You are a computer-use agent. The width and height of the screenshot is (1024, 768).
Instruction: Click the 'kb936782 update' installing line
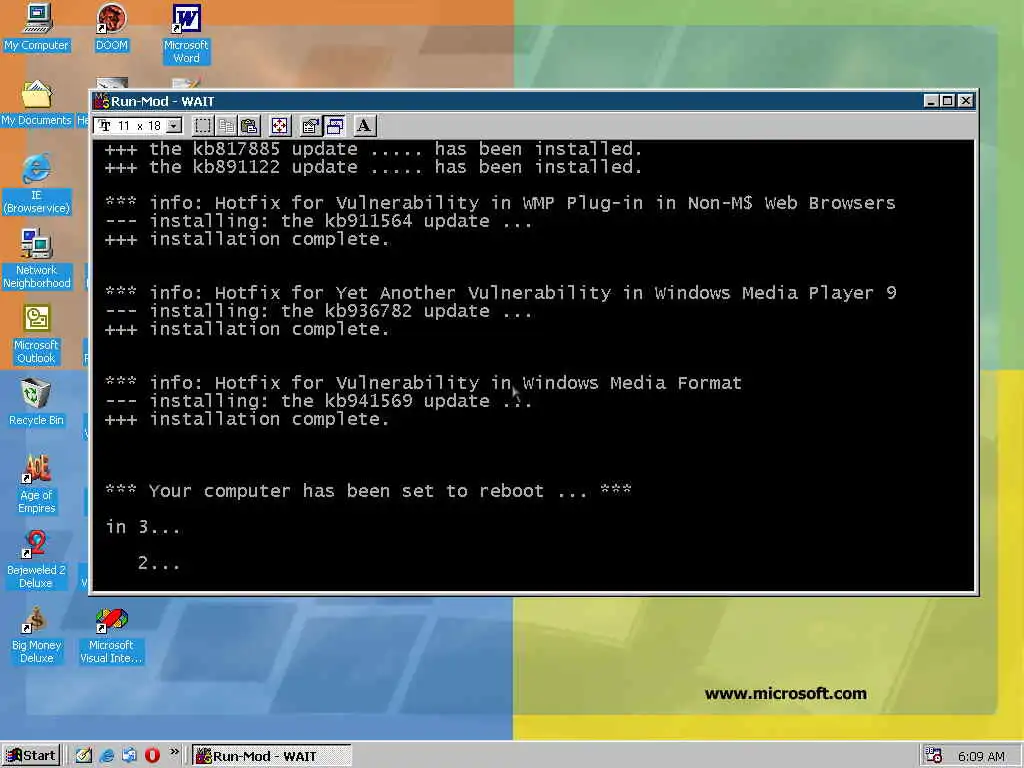[319, 312]
